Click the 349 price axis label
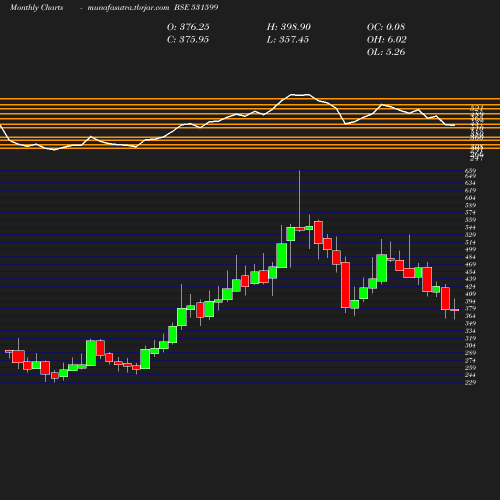The image size is (500, 500). click(x=470, y=324)
